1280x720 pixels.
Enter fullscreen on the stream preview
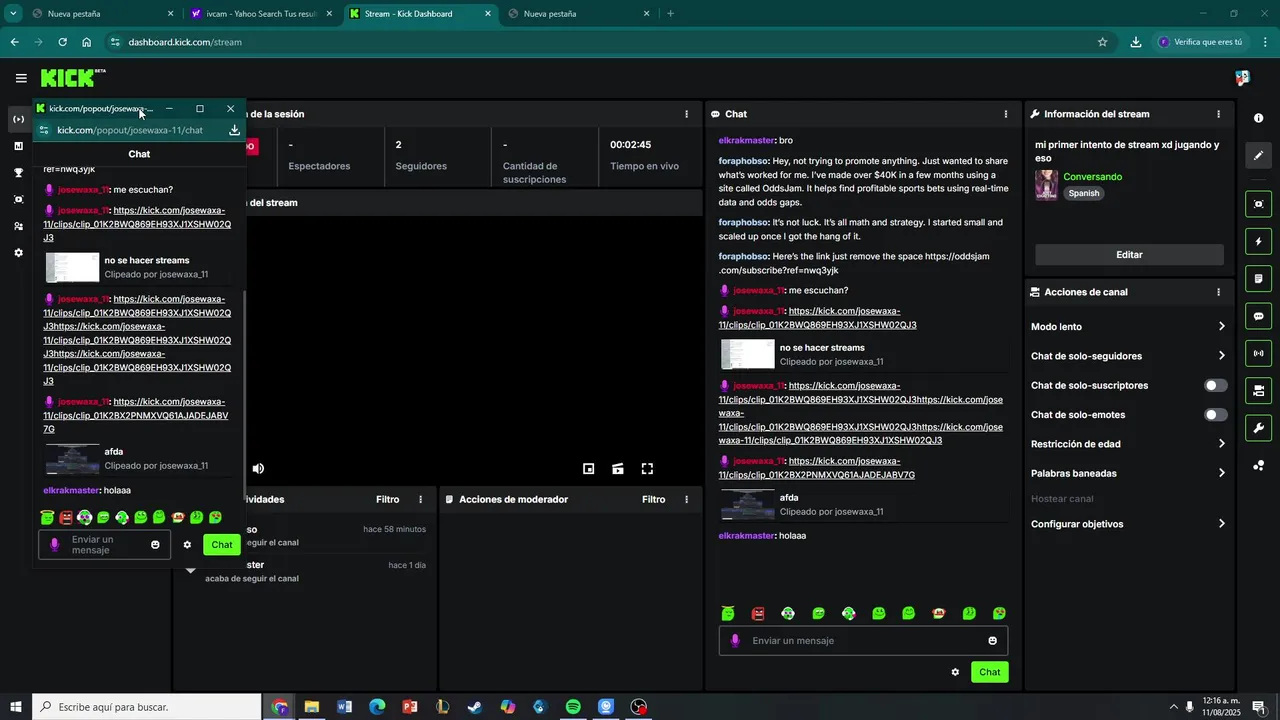click(x=647, y=468)
